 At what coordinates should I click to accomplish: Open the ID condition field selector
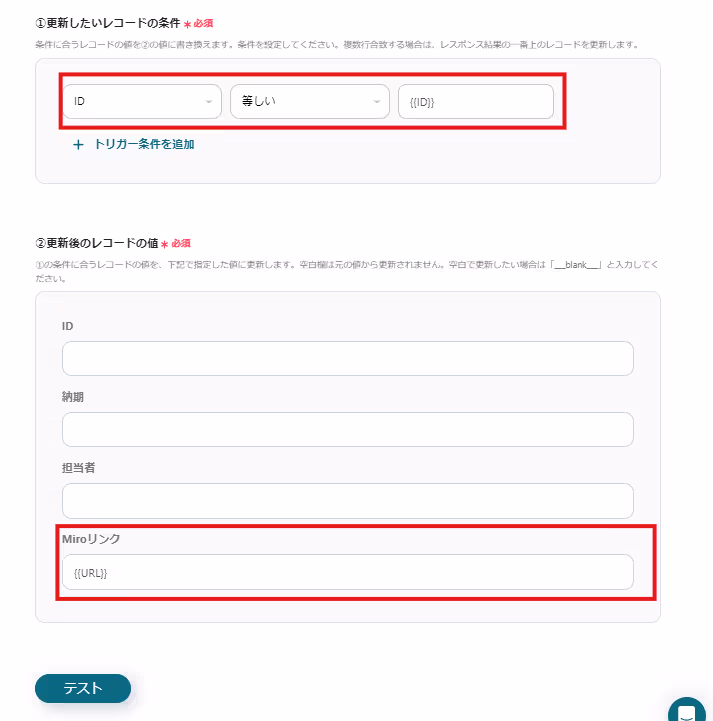(x=142, y=102)
